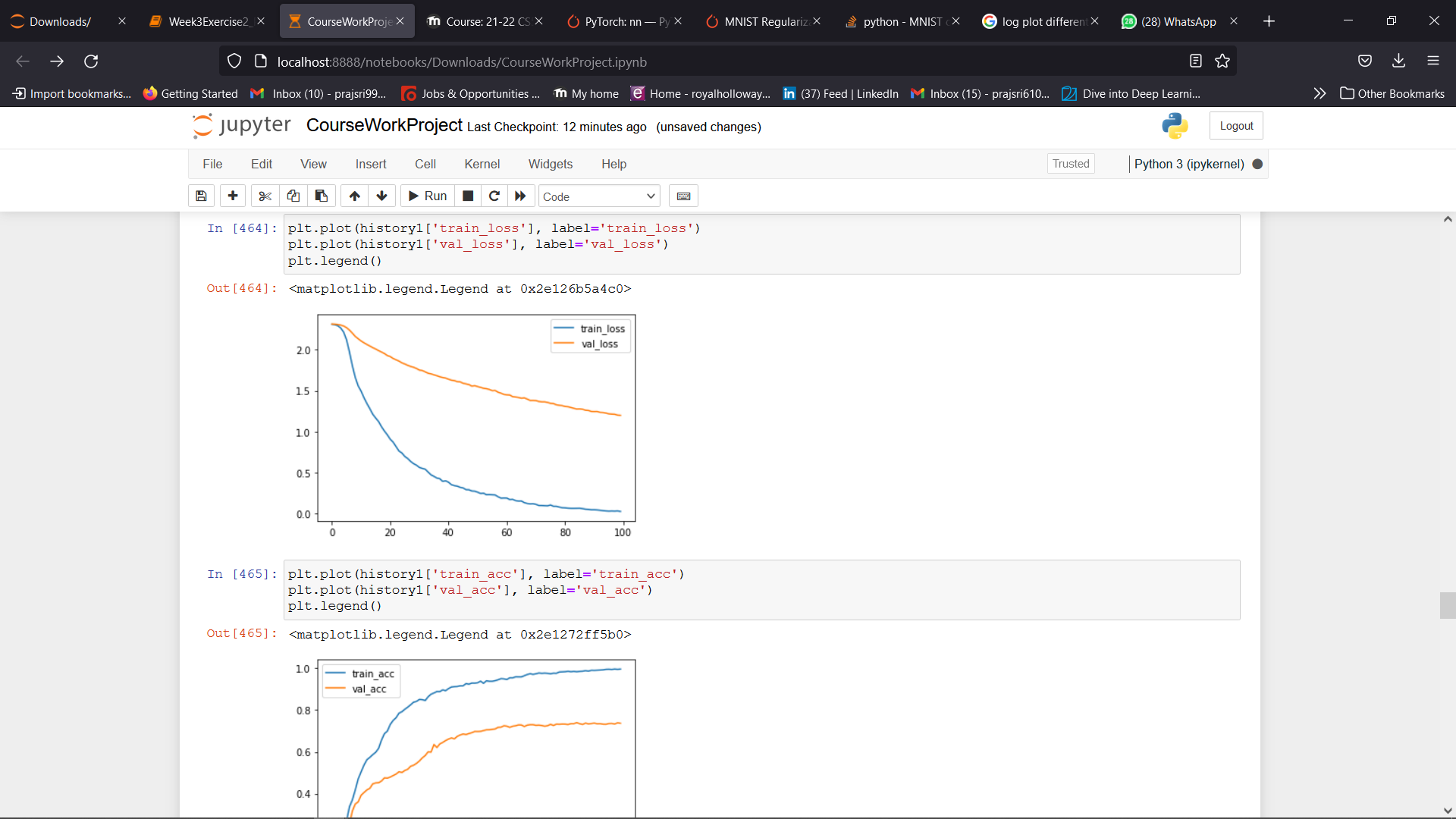The width and height of the screenshot is (1456, 819).
Task: Insert a cell below using the plus icon
Action: pyautogui.click(x=233, y=196)
